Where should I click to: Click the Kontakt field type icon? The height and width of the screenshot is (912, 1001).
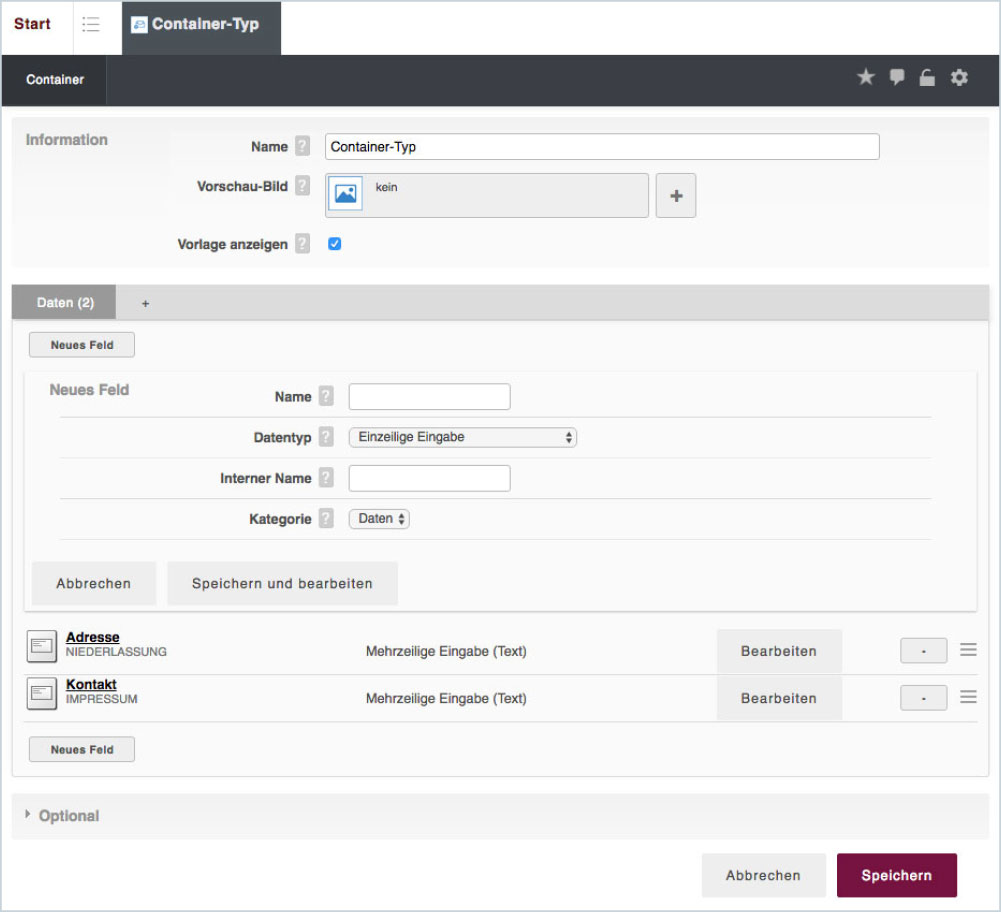click(41, 693)
